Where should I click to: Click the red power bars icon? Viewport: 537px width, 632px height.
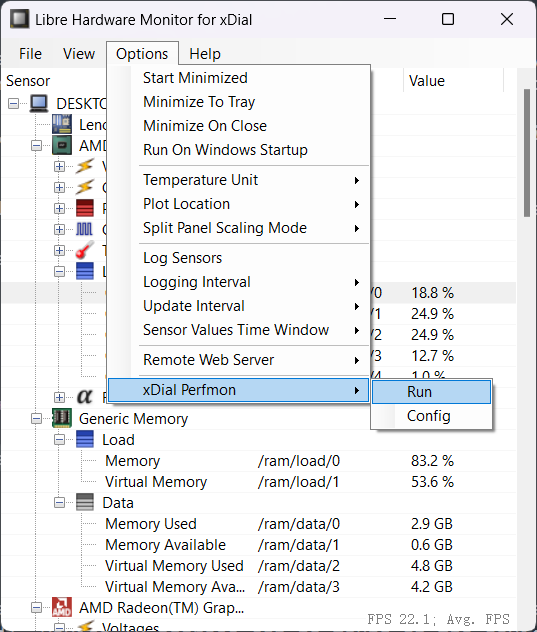(x=85, y=208)
